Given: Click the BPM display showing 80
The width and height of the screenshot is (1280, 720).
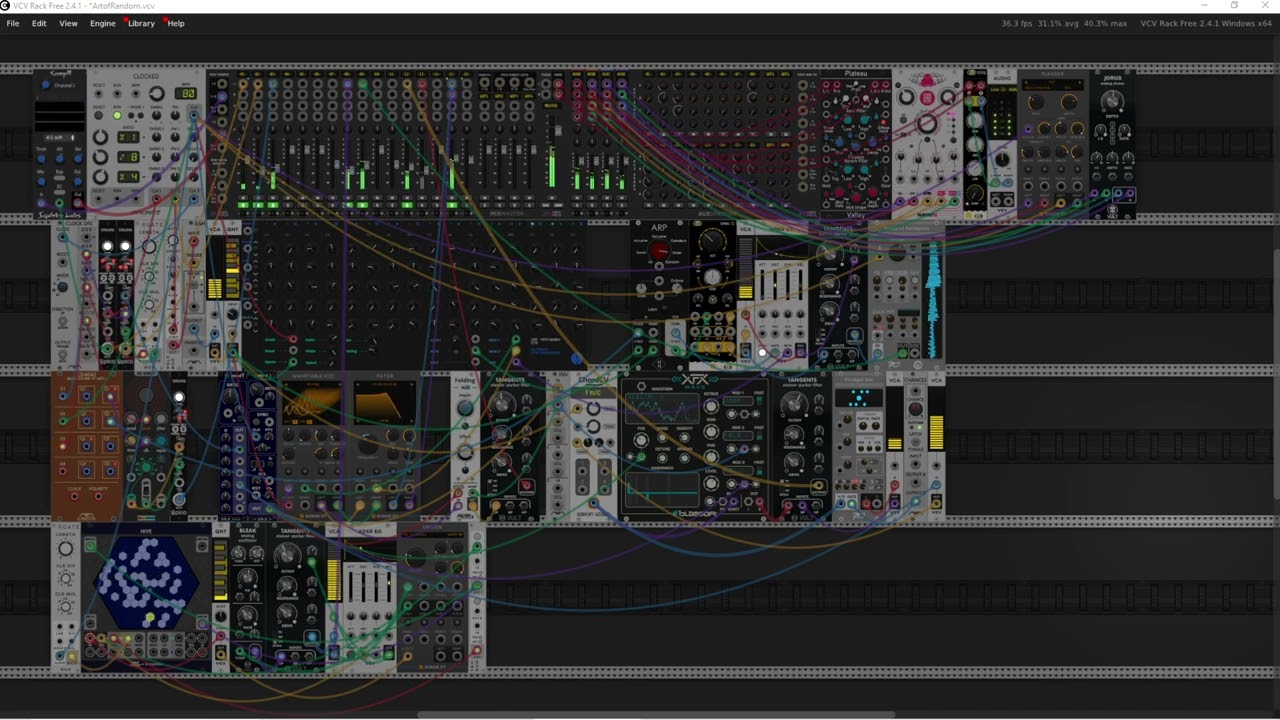Looking at the screenshot, I should [186, 93].
